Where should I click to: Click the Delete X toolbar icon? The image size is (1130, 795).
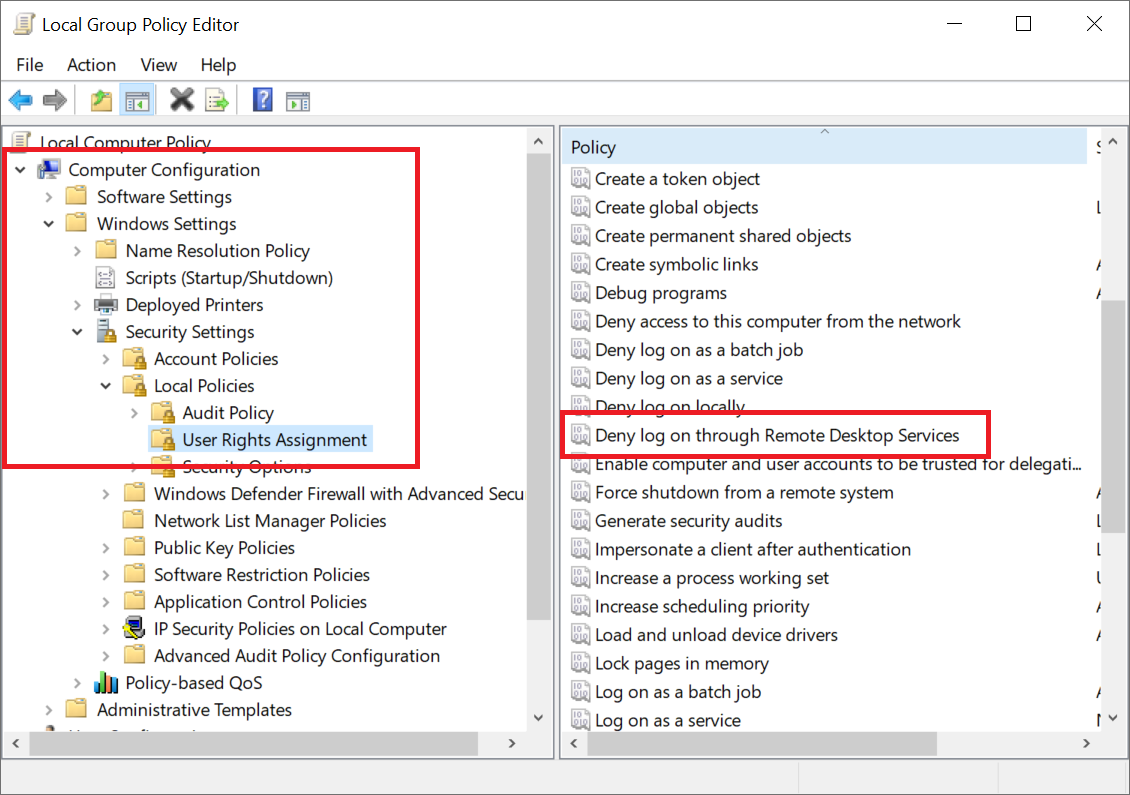182,100
